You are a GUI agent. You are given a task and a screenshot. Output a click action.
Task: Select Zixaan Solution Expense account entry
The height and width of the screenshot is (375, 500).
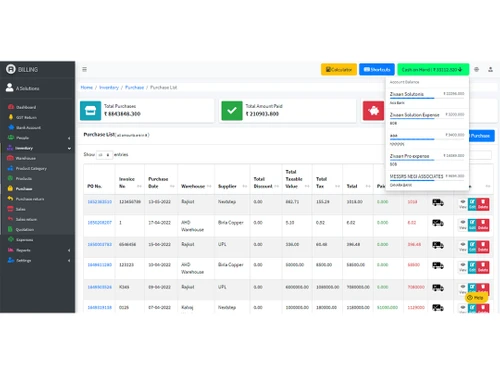427,118
